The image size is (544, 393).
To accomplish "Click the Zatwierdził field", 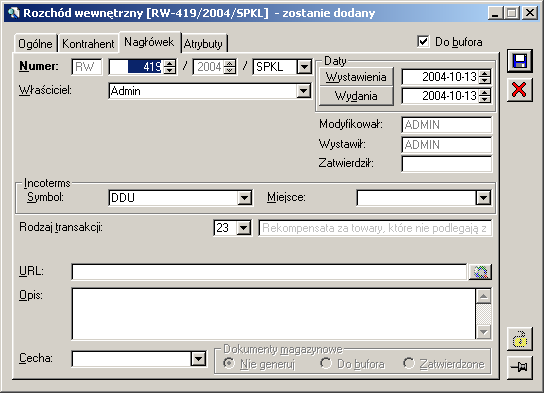I will pyautogui.click(x=447, y=164).
